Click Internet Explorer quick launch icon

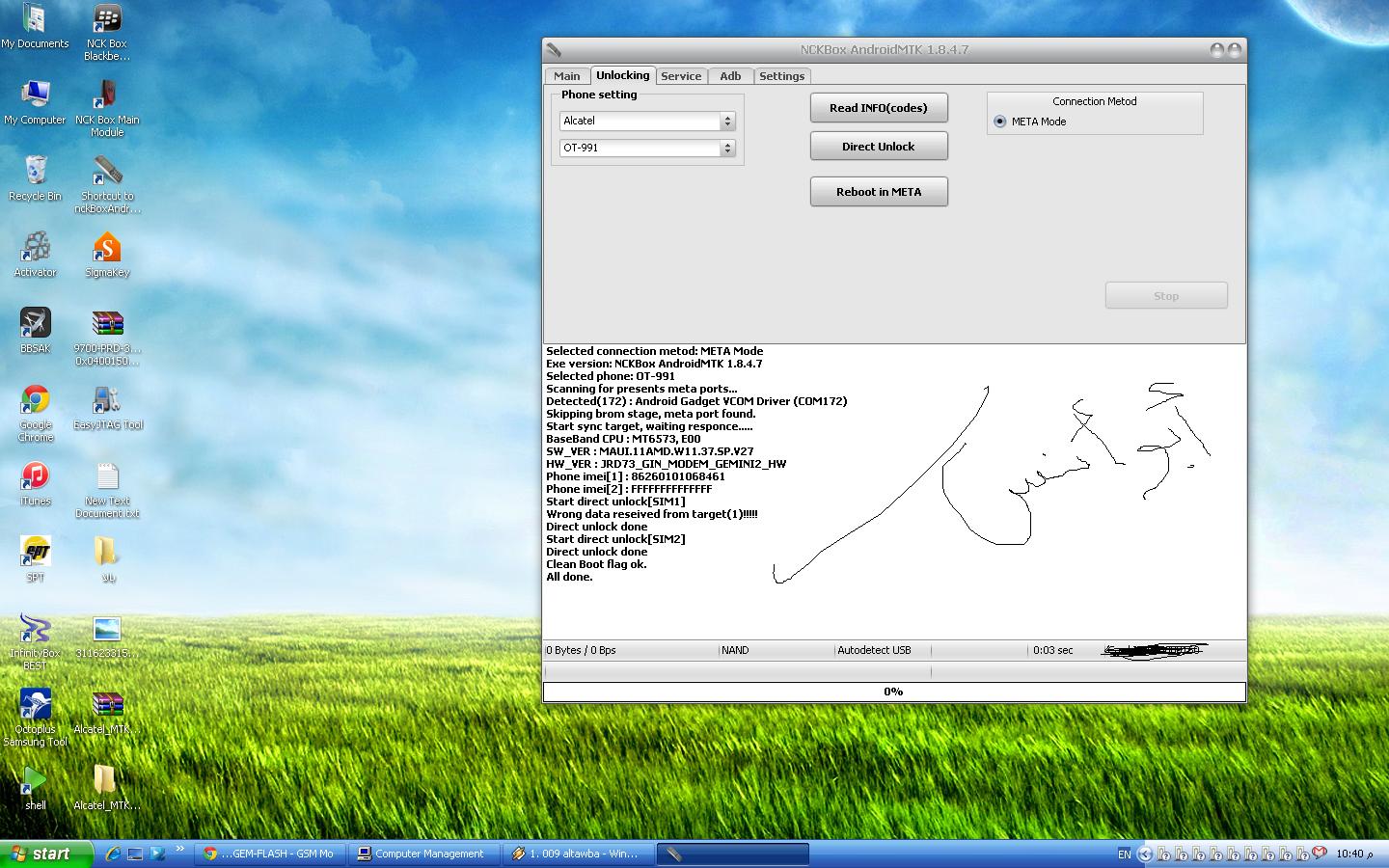click(x=113, y=854)
